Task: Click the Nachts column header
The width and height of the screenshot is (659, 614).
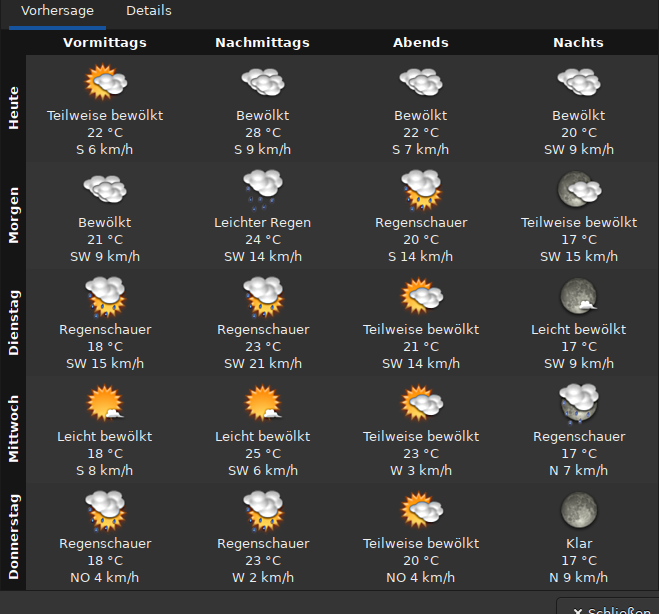Action: coord(578,42)
